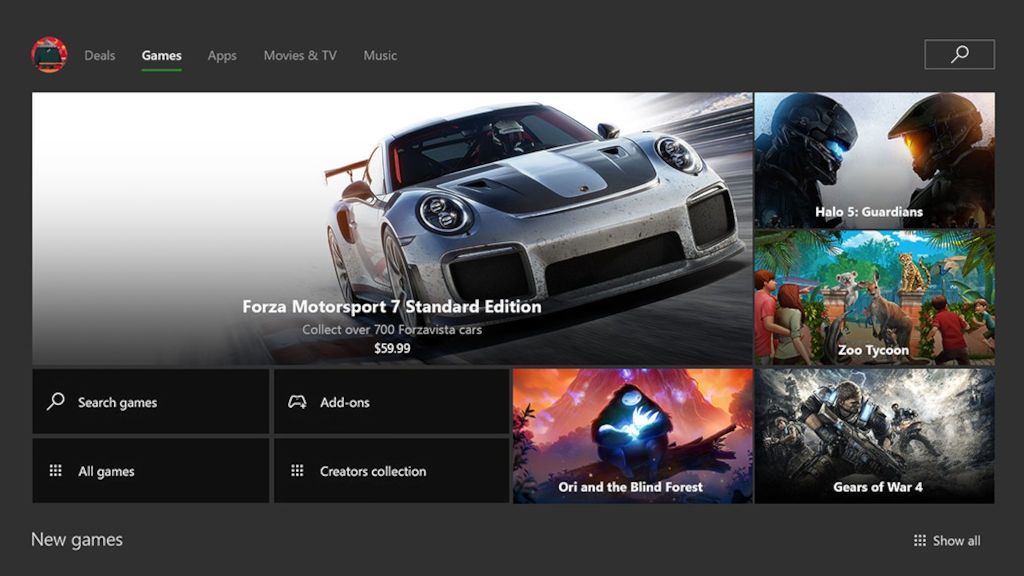Click the grid icon beside Show all
Viewport: 1024px width, 576px height.
pos(920,540)
